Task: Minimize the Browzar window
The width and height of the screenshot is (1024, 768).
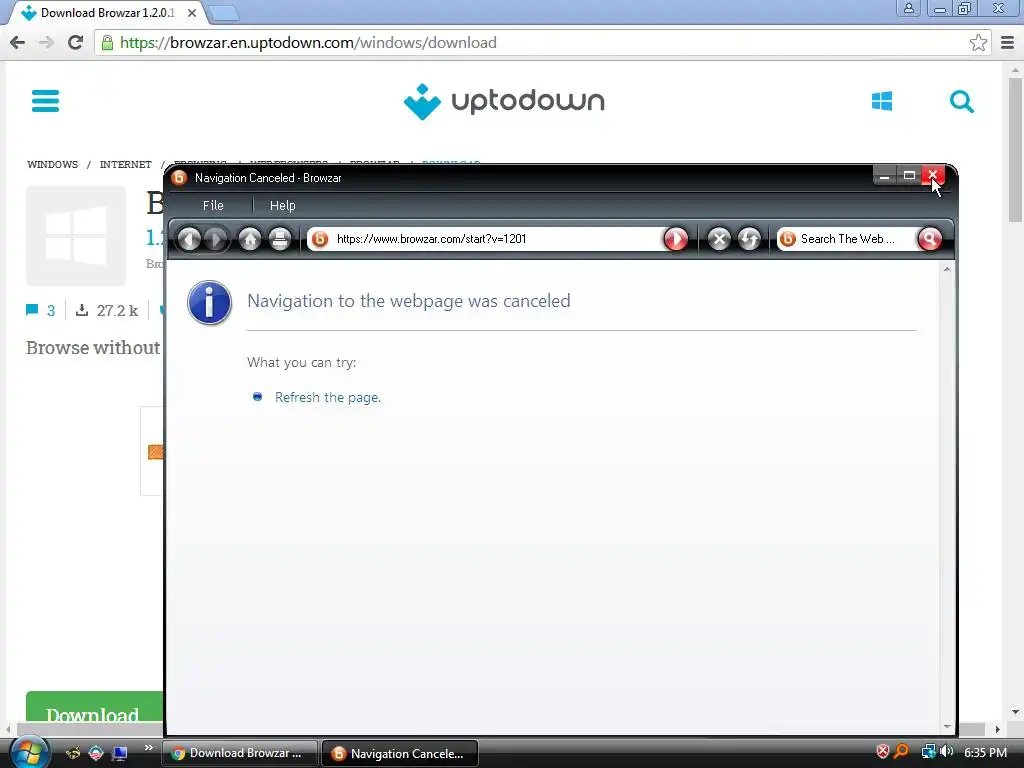Action: 884,175
